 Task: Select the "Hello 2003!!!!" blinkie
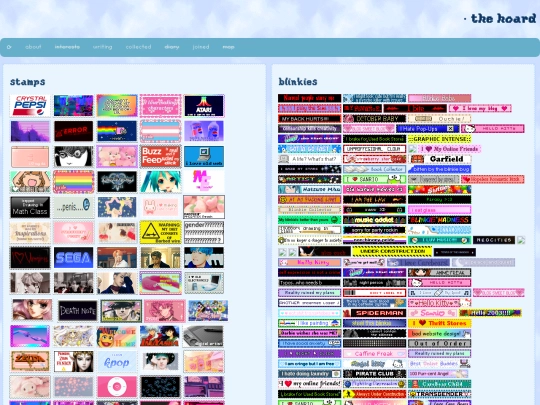(490, 313)
